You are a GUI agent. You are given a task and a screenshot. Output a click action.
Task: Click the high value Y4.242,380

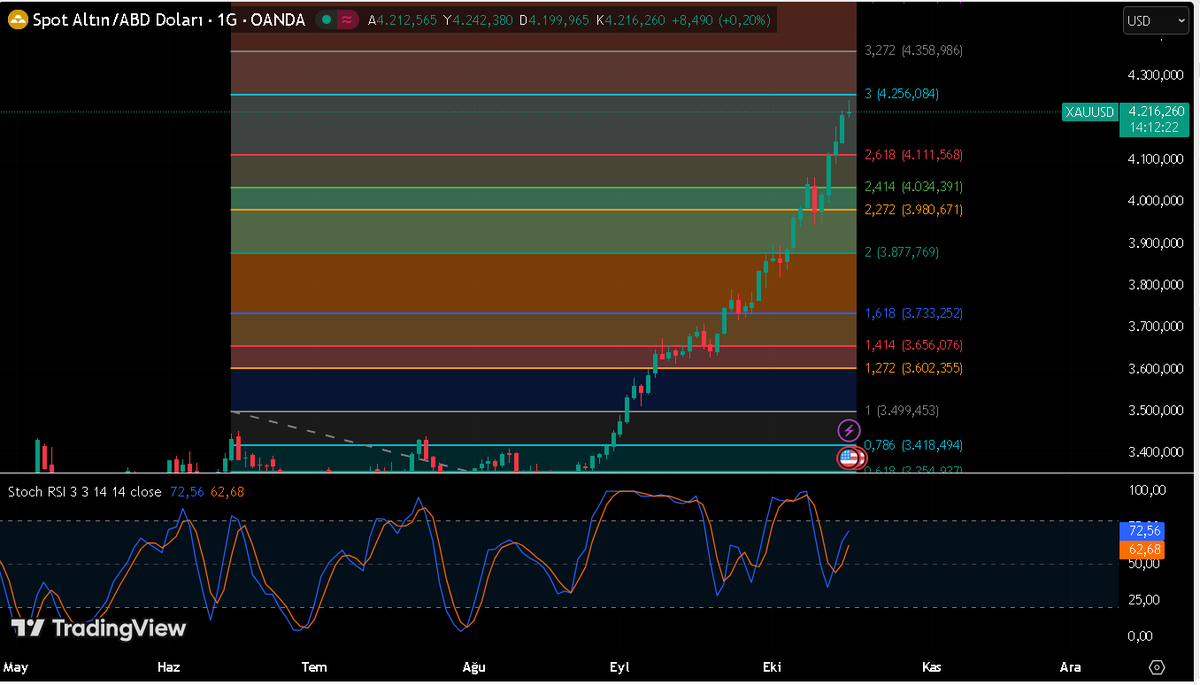click(478, 20)
